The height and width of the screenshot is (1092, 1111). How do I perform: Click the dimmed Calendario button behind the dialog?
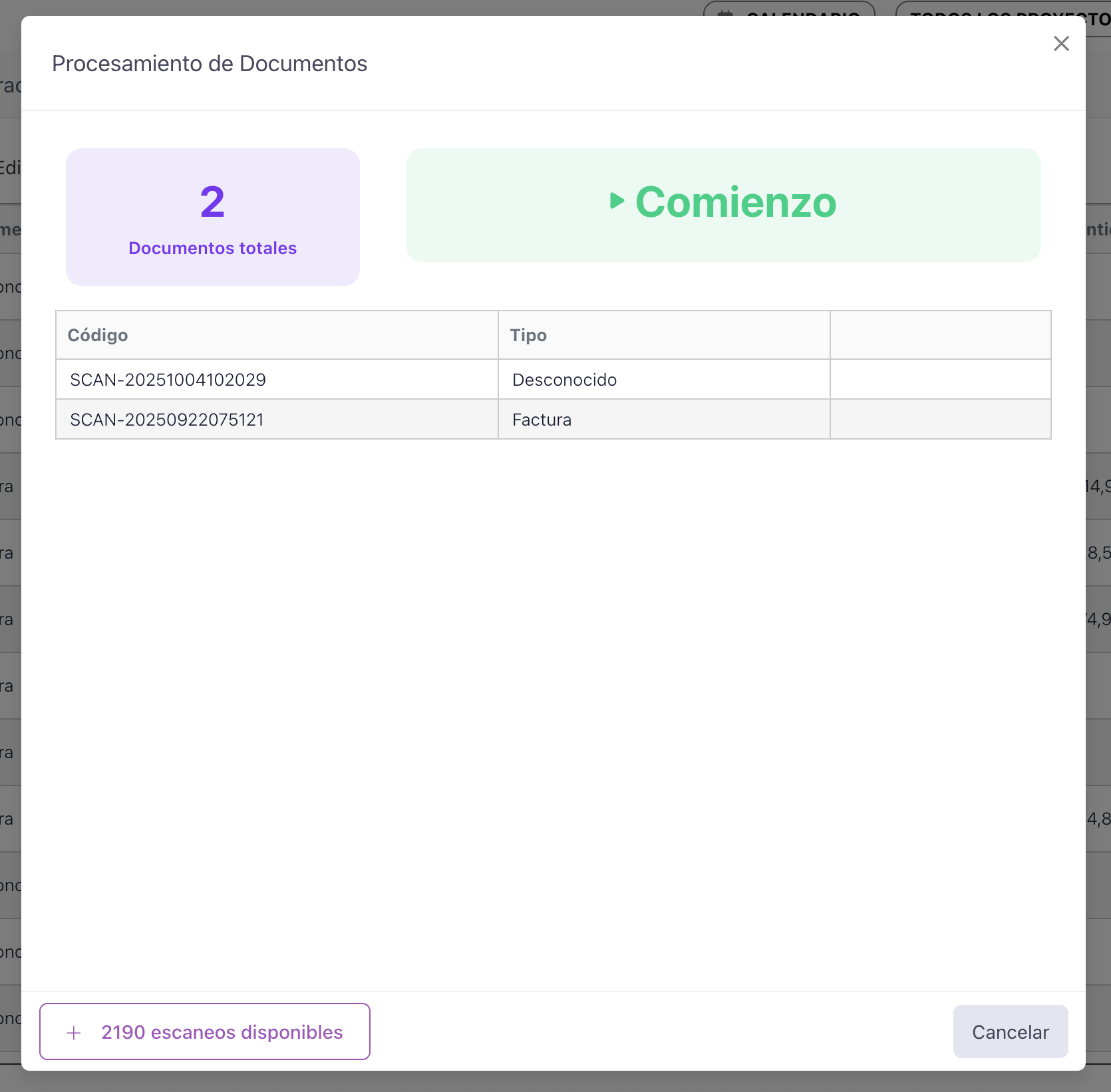789,9
